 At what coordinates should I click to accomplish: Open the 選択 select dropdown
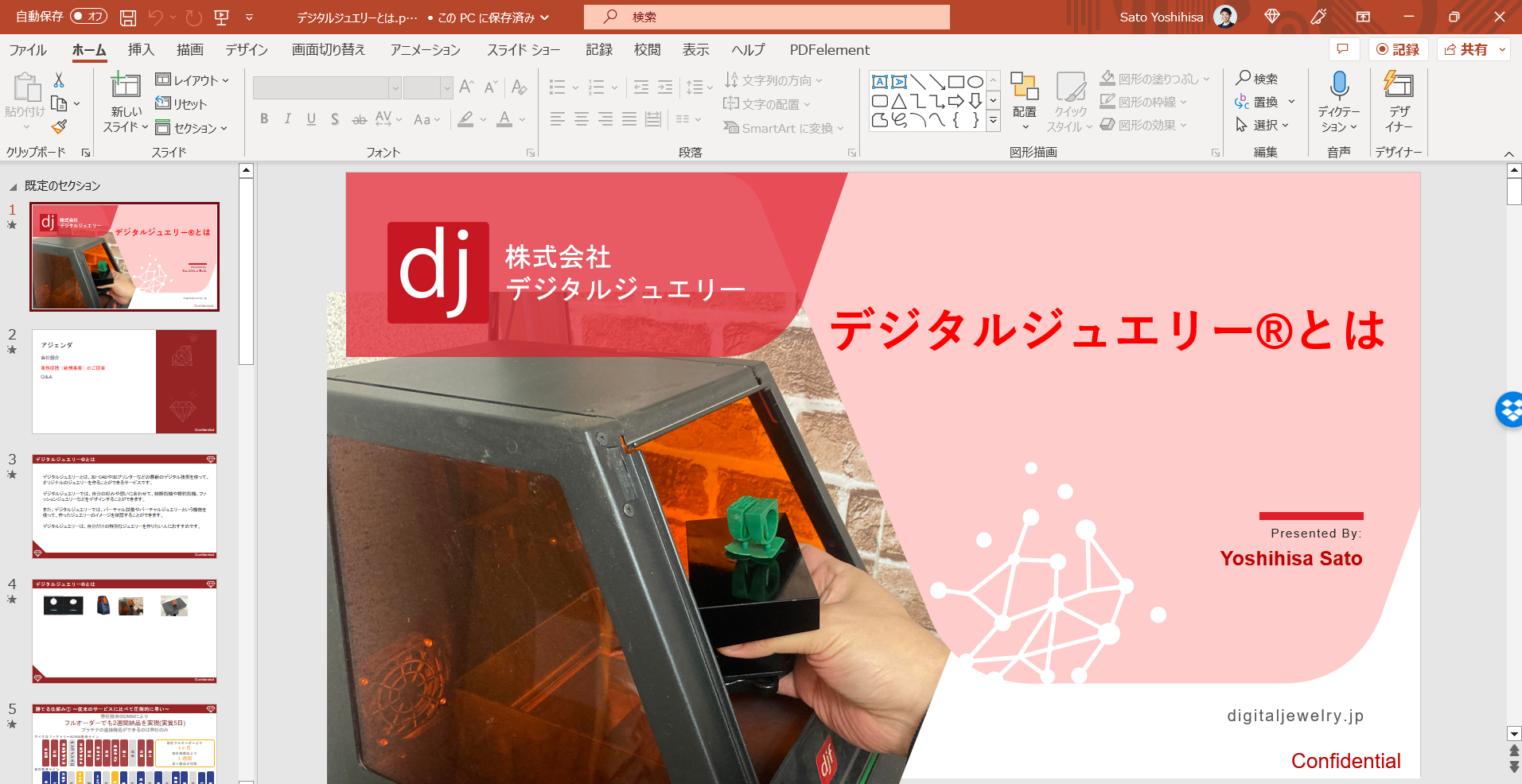coord(1263,125)
